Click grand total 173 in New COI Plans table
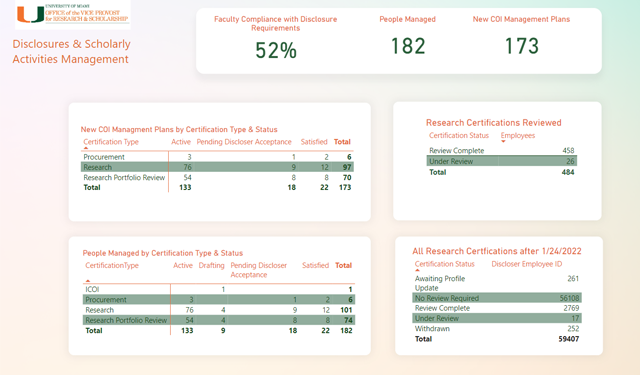Viewport: 640px width, 375px height. tap(345, 187)
